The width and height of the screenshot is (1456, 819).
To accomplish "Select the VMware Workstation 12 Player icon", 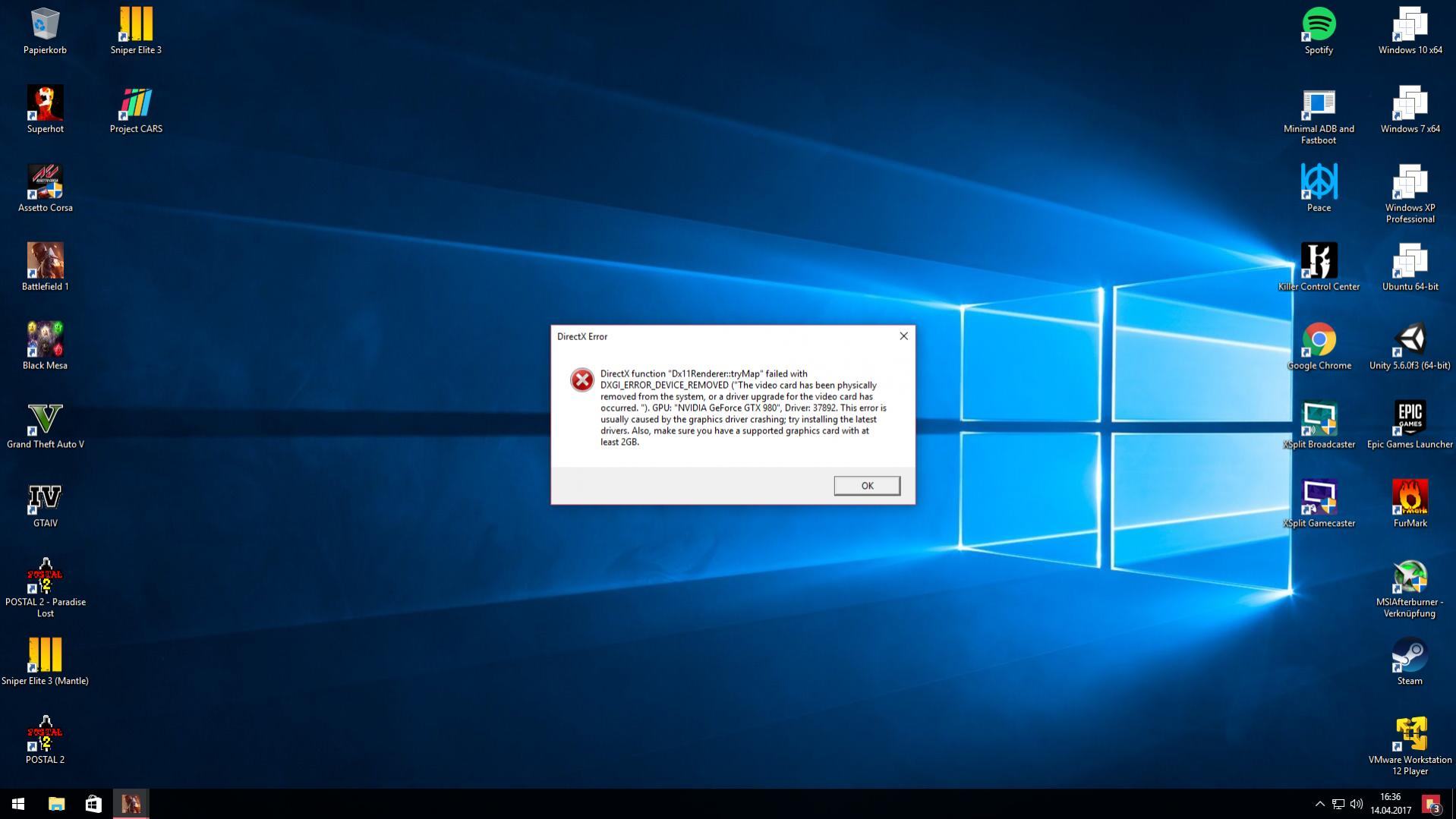I will pos(1410,746).
